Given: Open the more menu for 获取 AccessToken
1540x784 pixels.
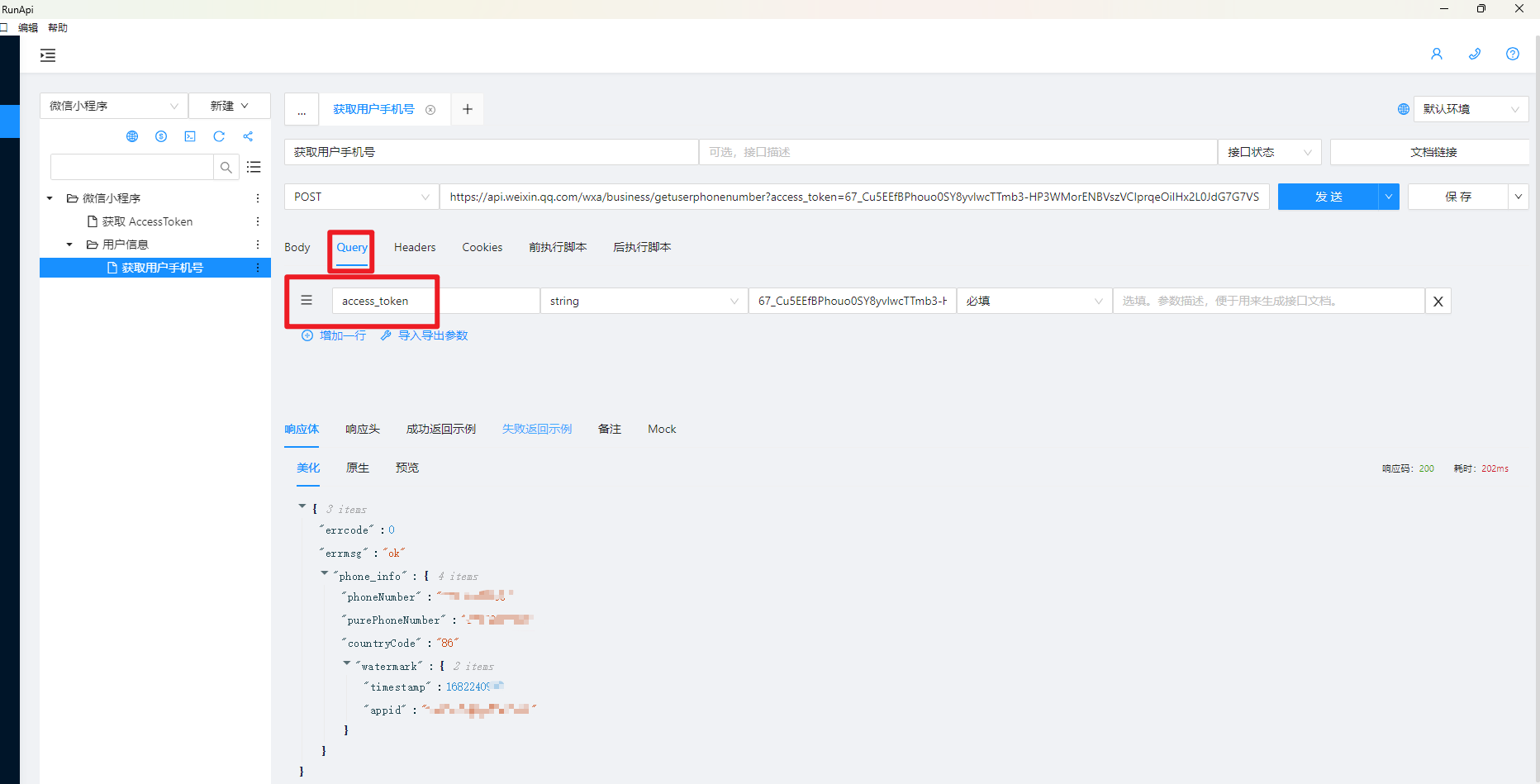Looking at the screenshot, I should coord(258,221).
